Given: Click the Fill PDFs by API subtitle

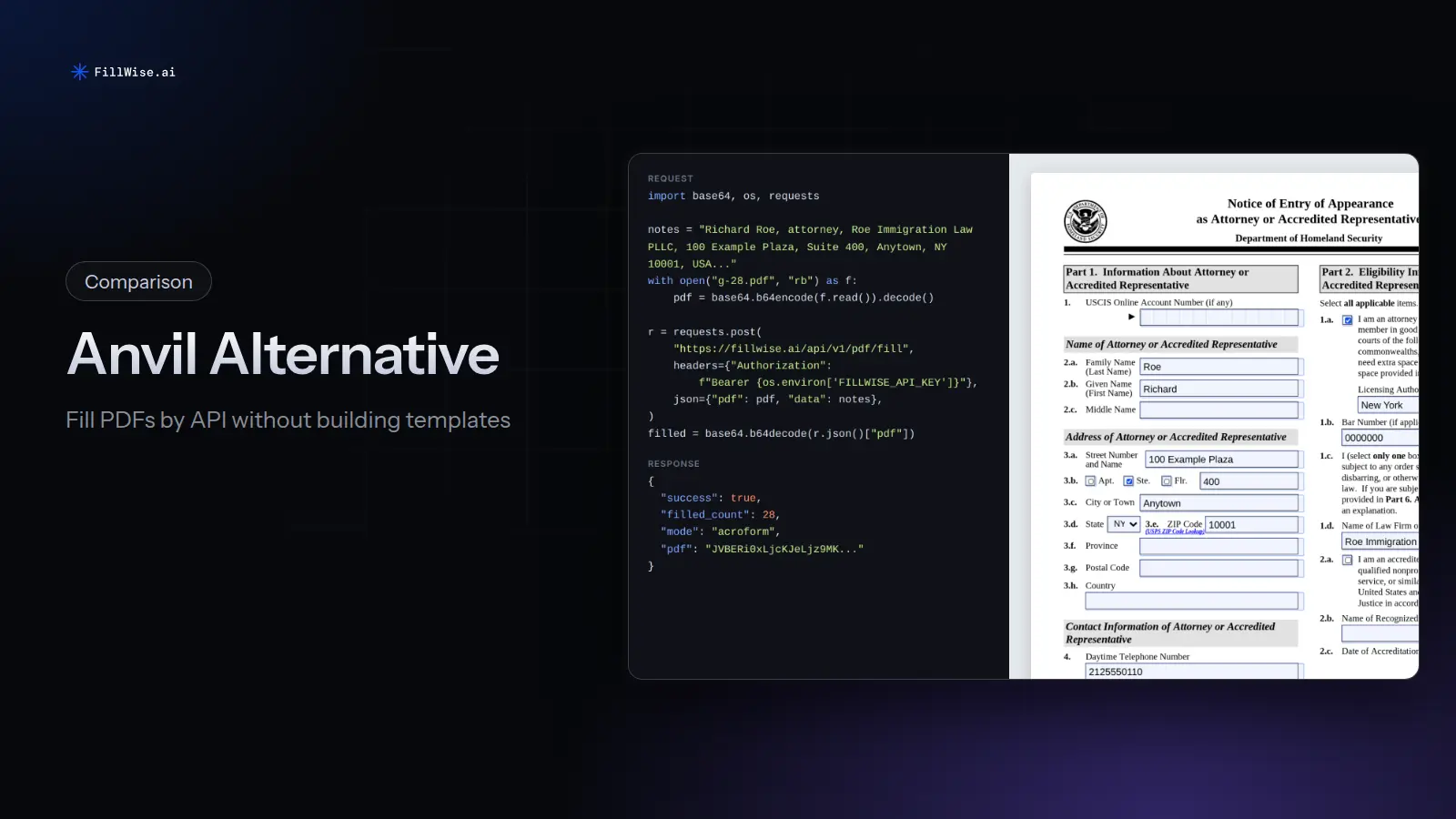Looking at the screenshot, I should tap(288, 420).
